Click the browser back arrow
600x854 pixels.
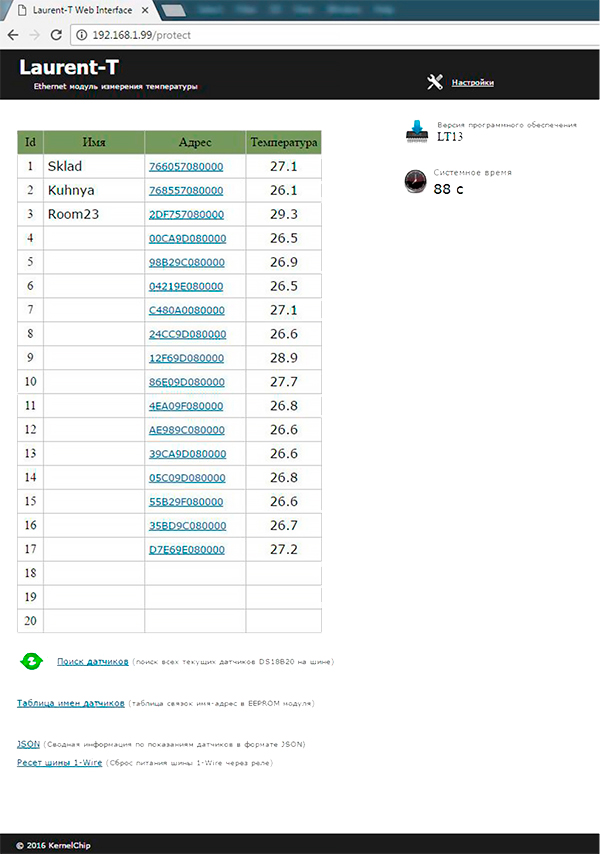point(13,34)
